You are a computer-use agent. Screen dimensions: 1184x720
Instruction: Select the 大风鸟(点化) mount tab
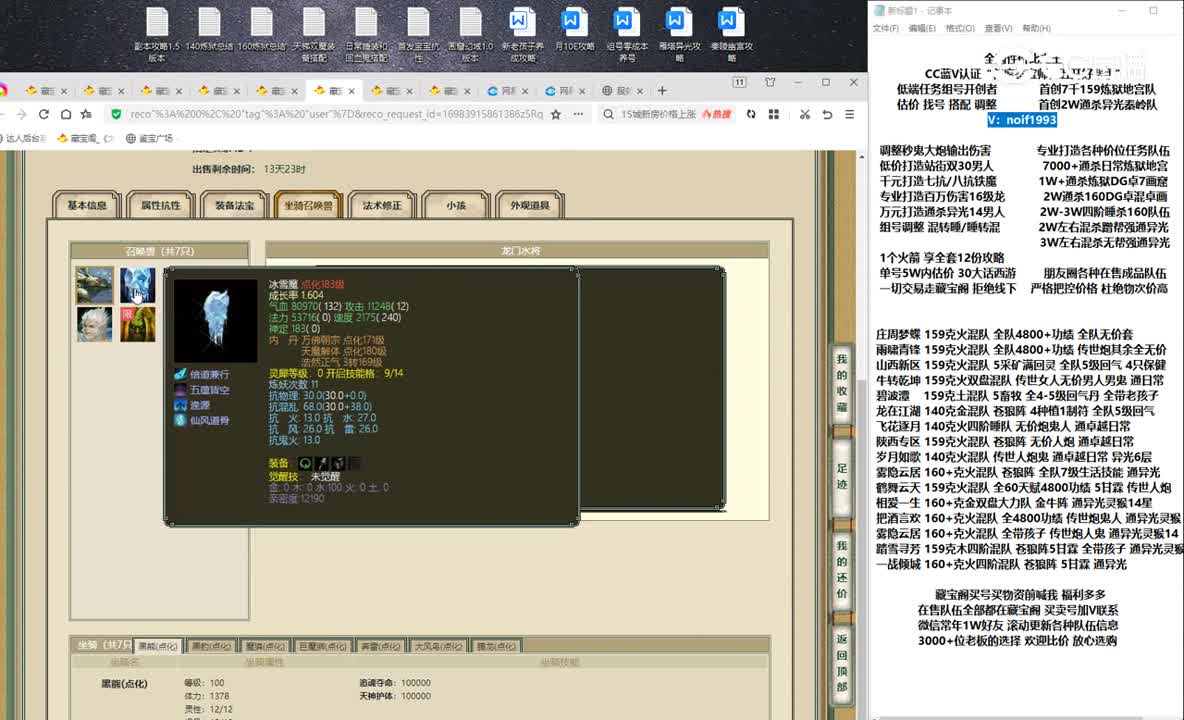(x=438, y=646)
